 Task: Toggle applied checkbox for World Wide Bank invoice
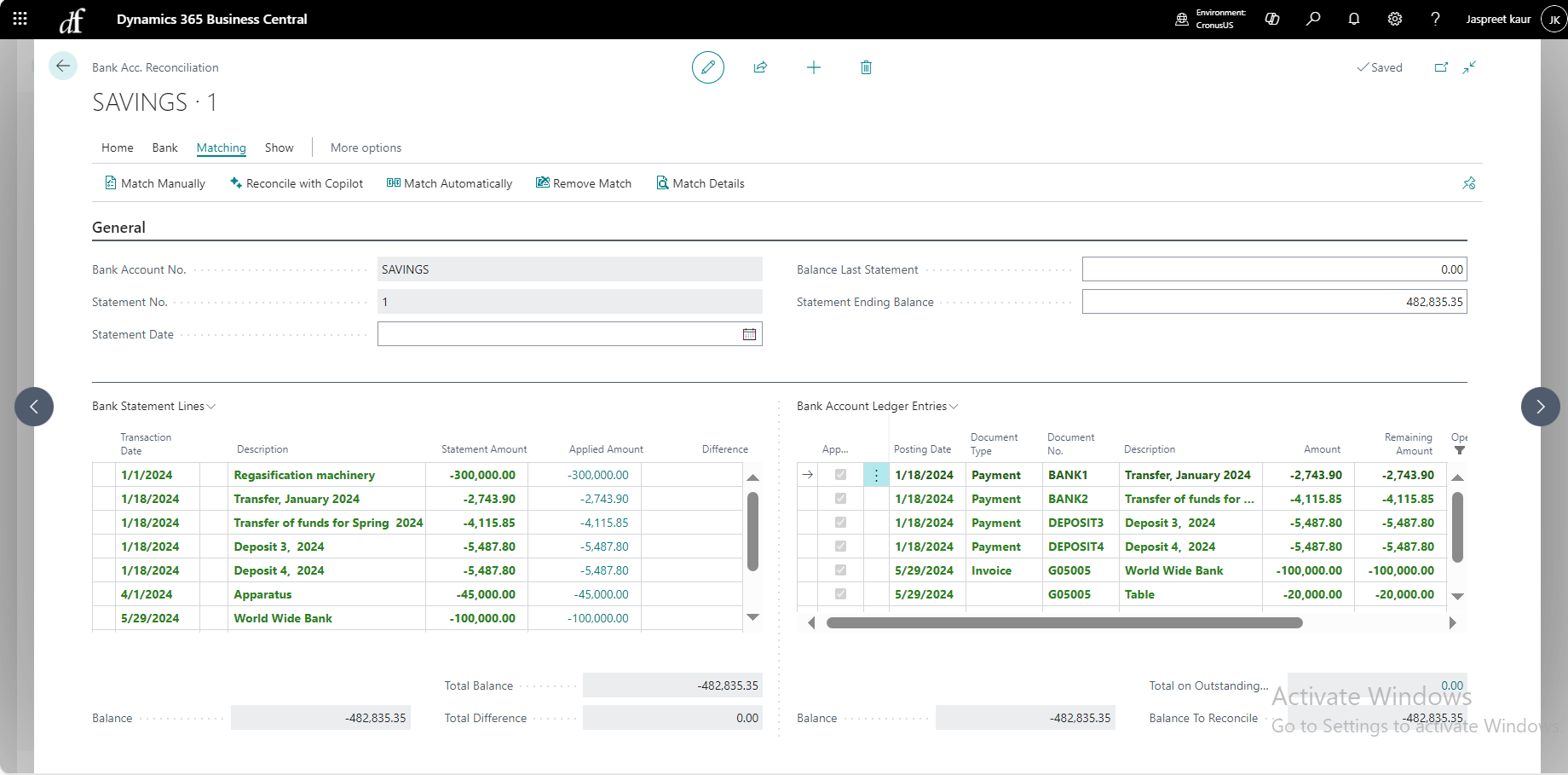[x=840, y=570]
